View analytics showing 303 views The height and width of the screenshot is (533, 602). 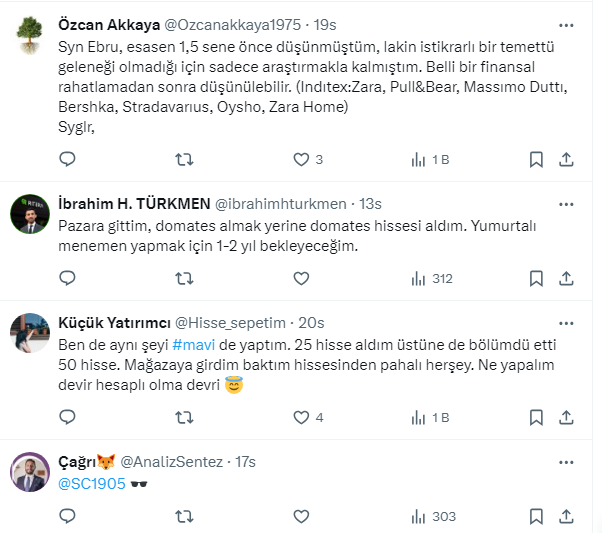[x=432, y=517]
